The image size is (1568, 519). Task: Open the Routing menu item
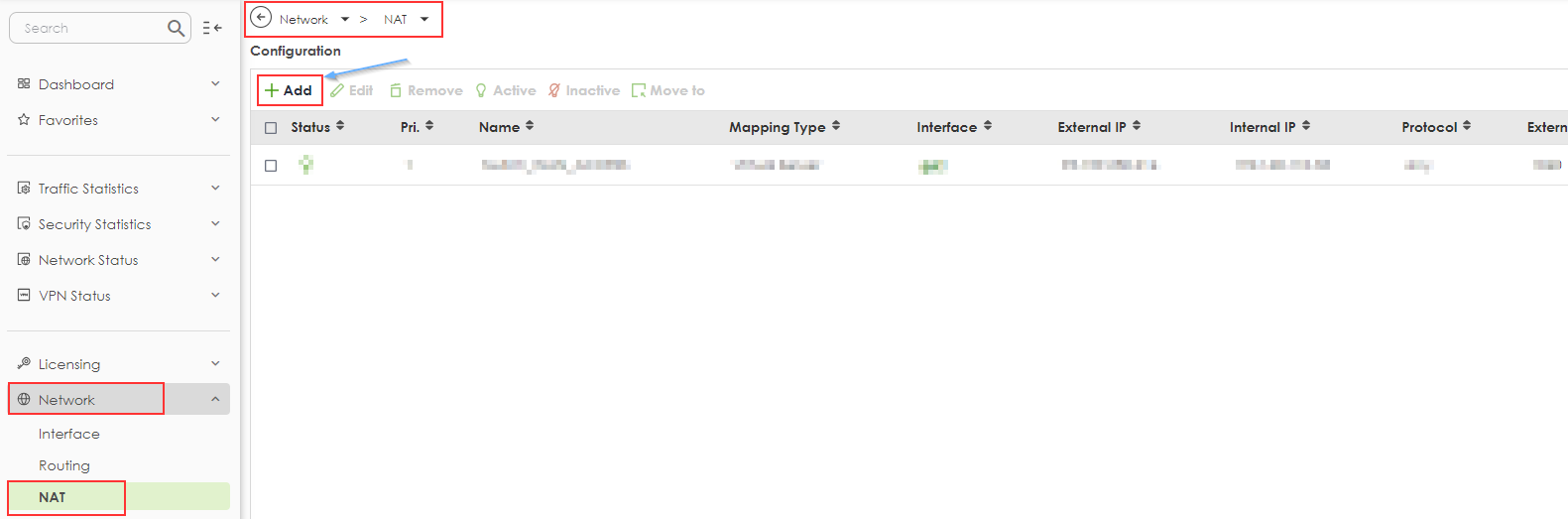click(x=64, y=465)
